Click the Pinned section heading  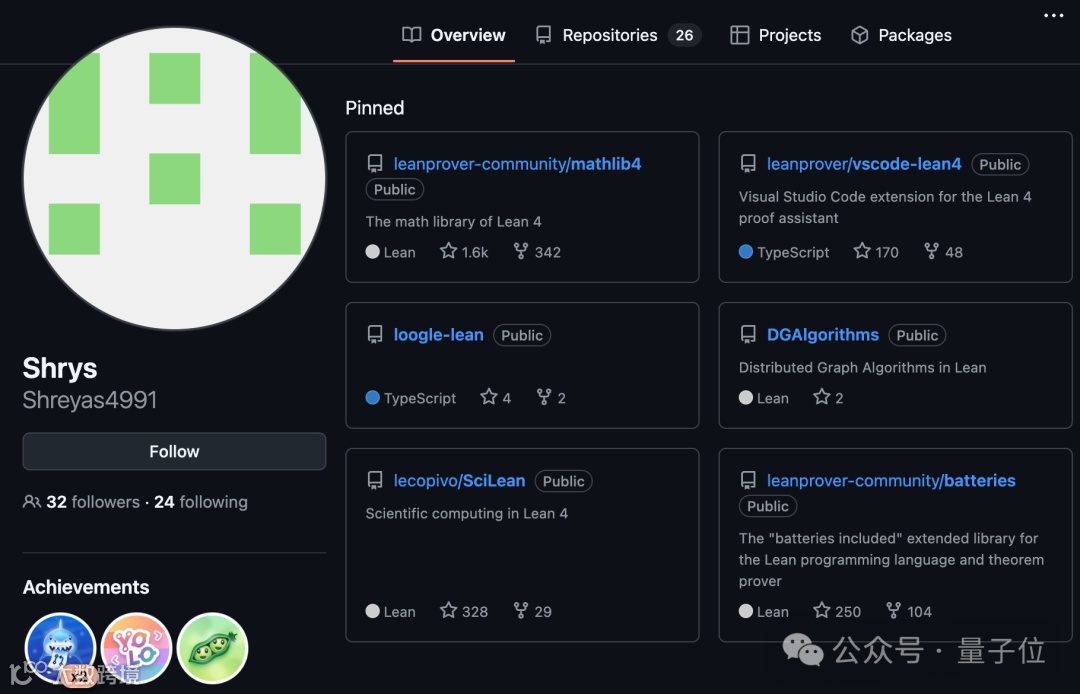point(375,108)
